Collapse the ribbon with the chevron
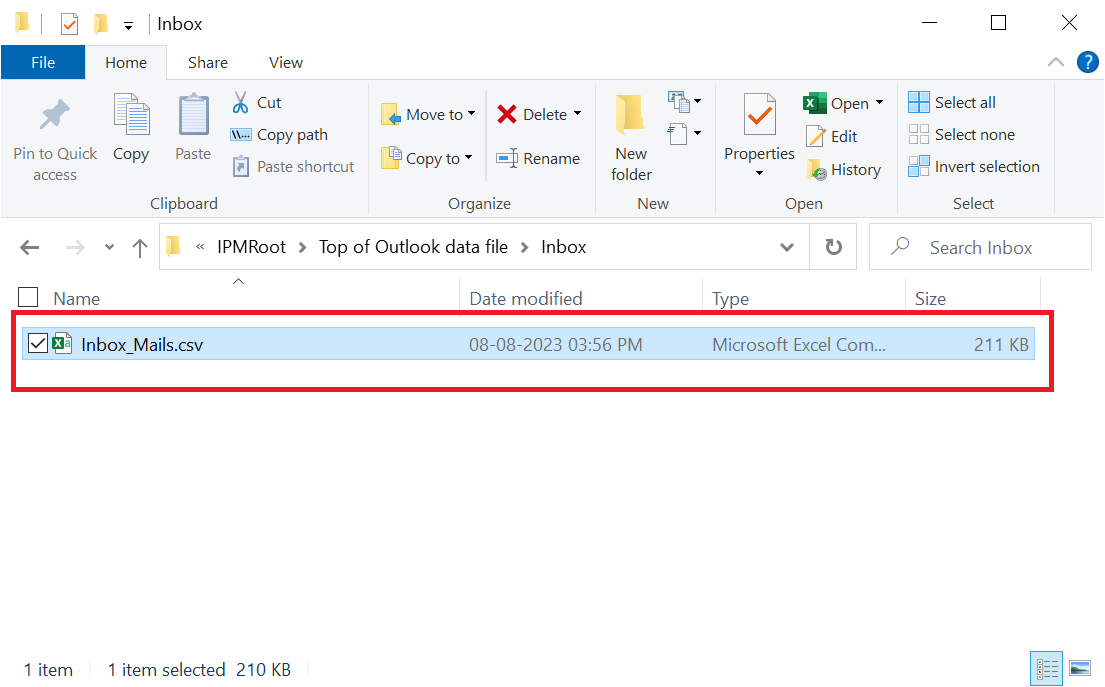 click(1056, 62)
